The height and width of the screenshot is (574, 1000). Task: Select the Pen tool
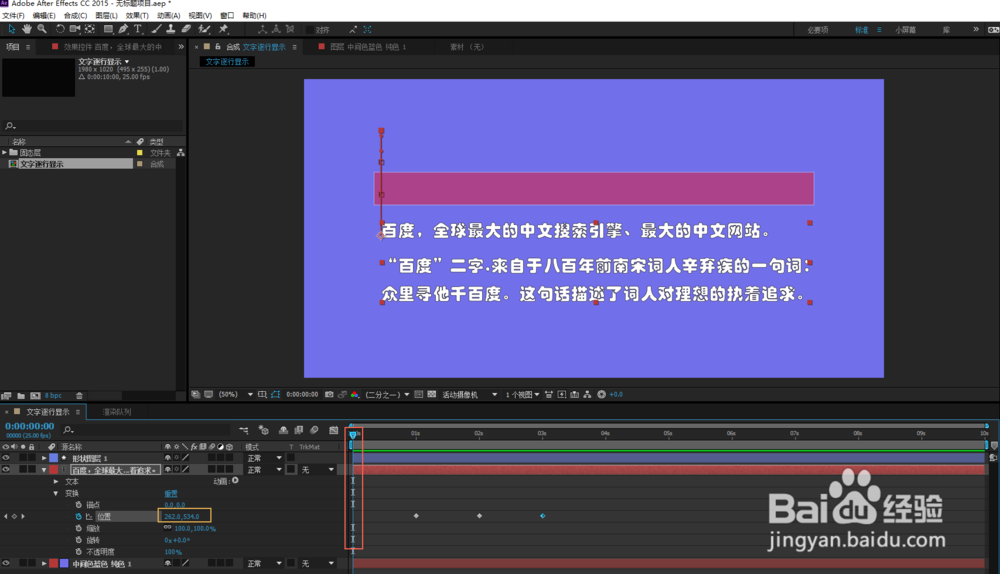123,29
